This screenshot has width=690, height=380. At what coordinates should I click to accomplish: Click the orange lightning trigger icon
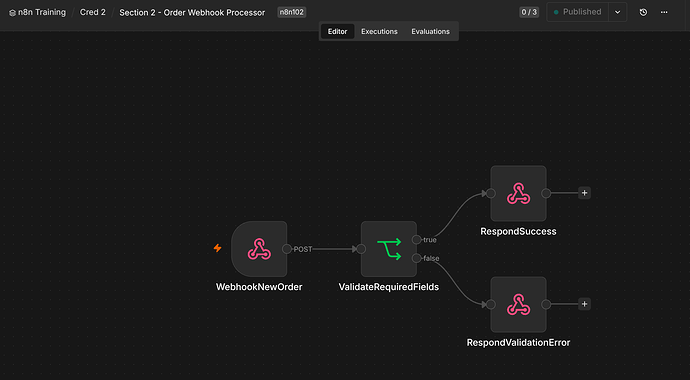[217, 248]
